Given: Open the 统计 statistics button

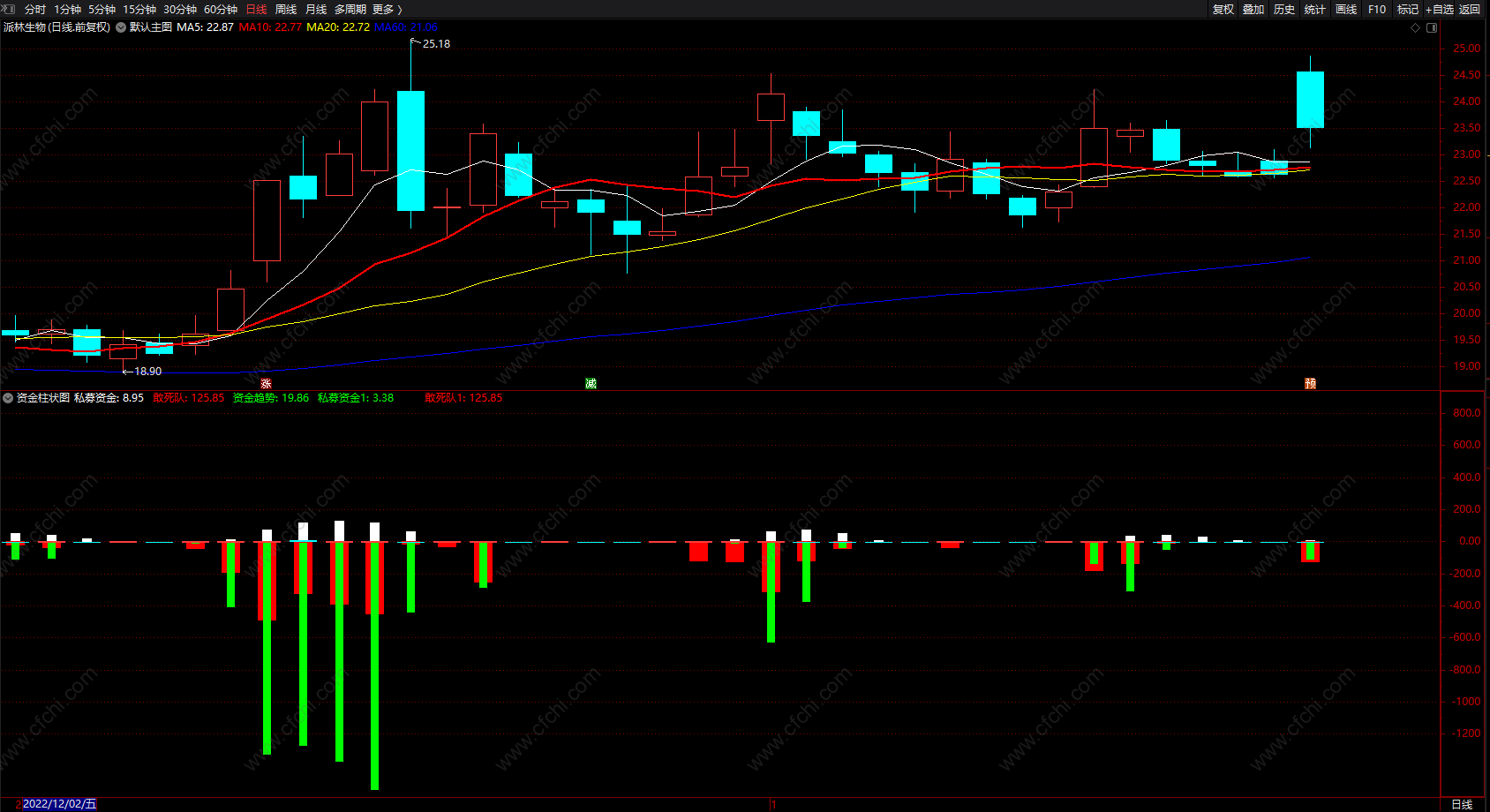Looking at the screenshot, I should [1315, 10].
